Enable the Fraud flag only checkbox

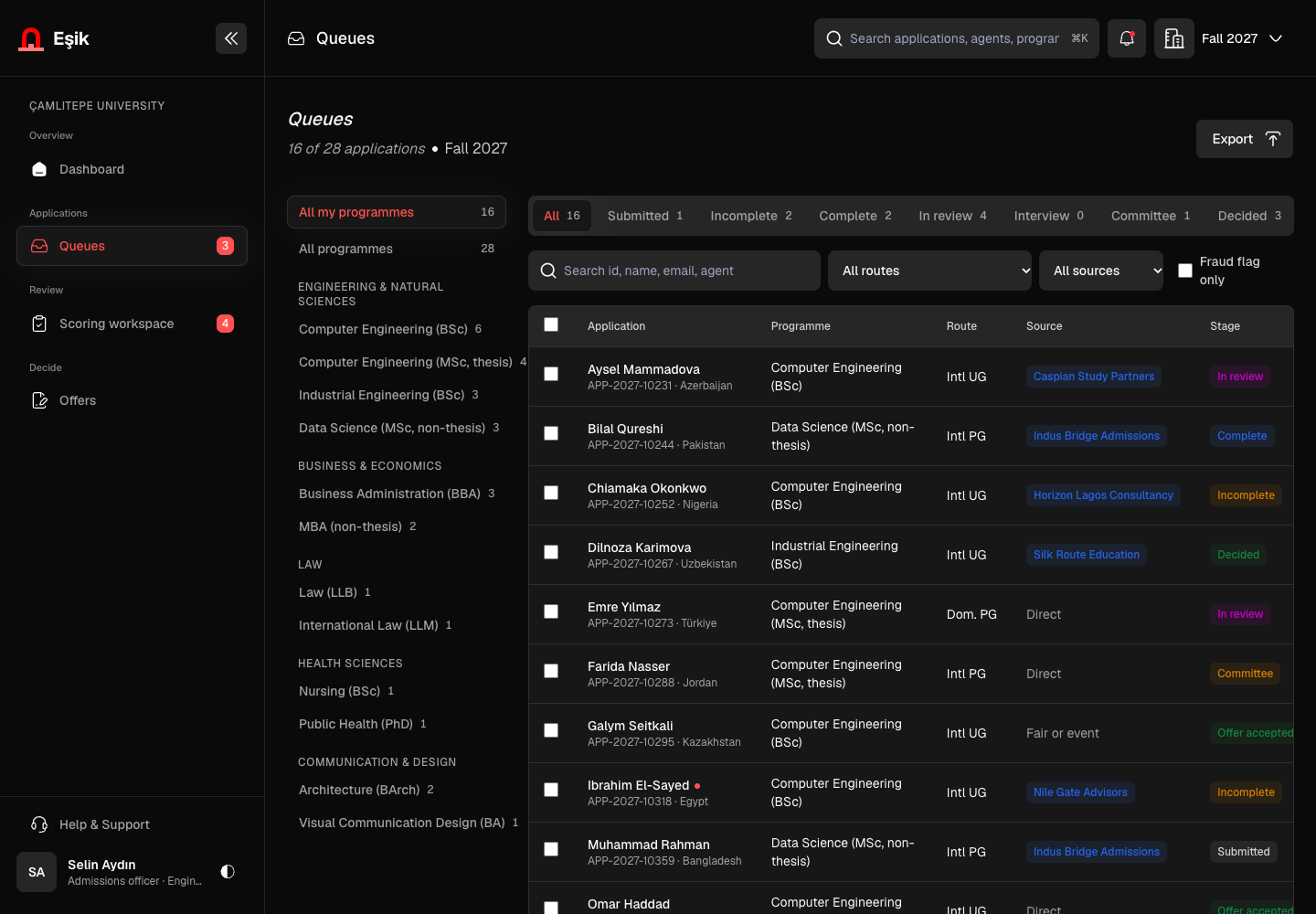[x=1185, y=271]
